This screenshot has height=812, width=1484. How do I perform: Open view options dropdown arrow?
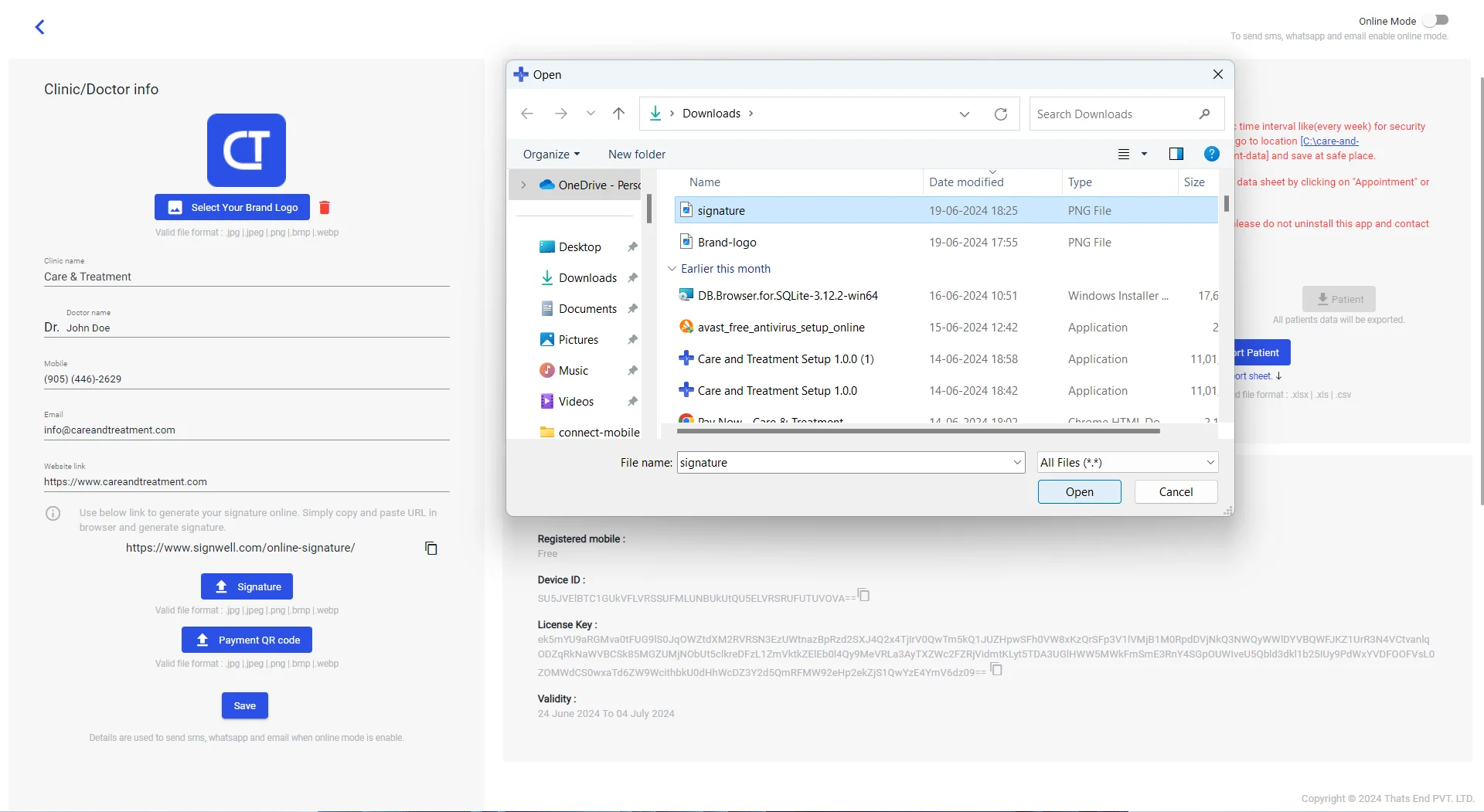(x=1145, y=155)
